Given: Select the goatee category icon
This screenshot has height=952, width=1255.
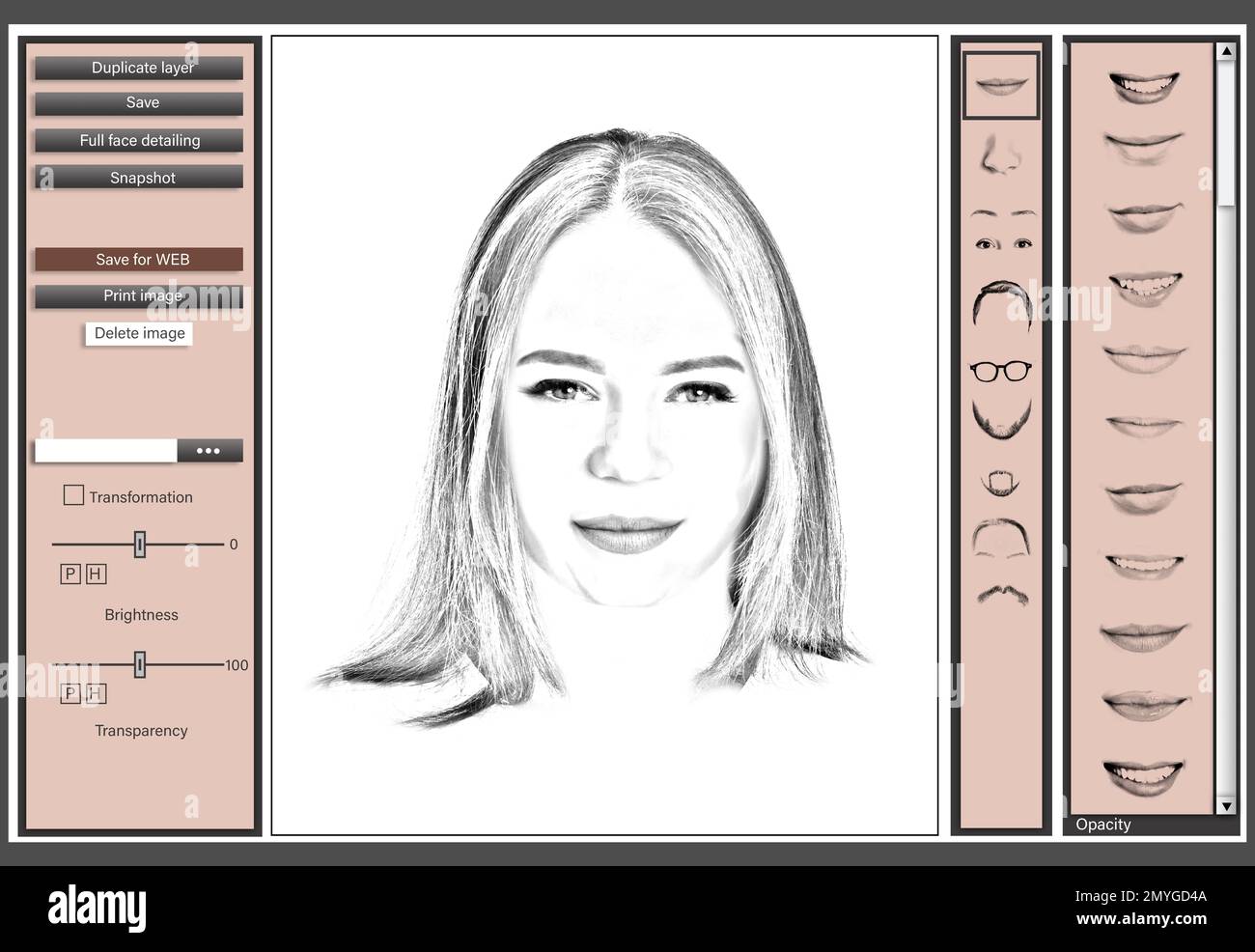Looking at the screenshot, I should (1001, 483).
